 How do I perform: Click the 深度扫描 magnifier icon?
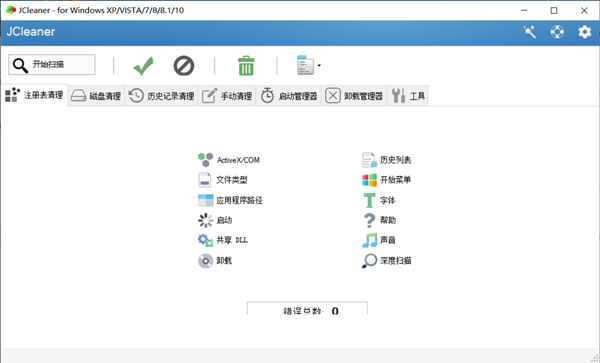[x=369, y=261]
